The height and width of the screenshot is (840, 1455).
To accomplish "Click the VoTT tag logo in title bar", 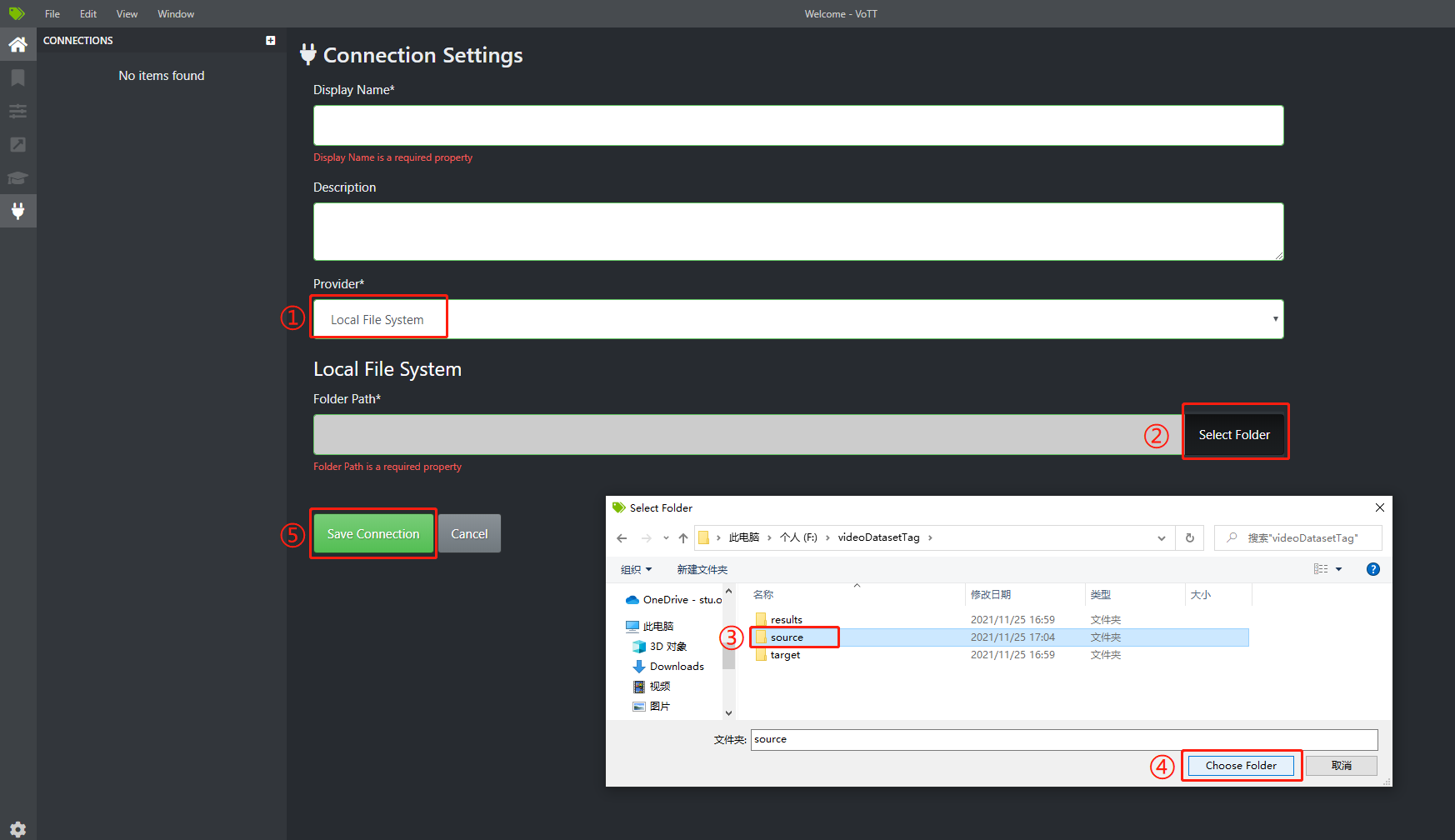I will click(x=17, y=13).
